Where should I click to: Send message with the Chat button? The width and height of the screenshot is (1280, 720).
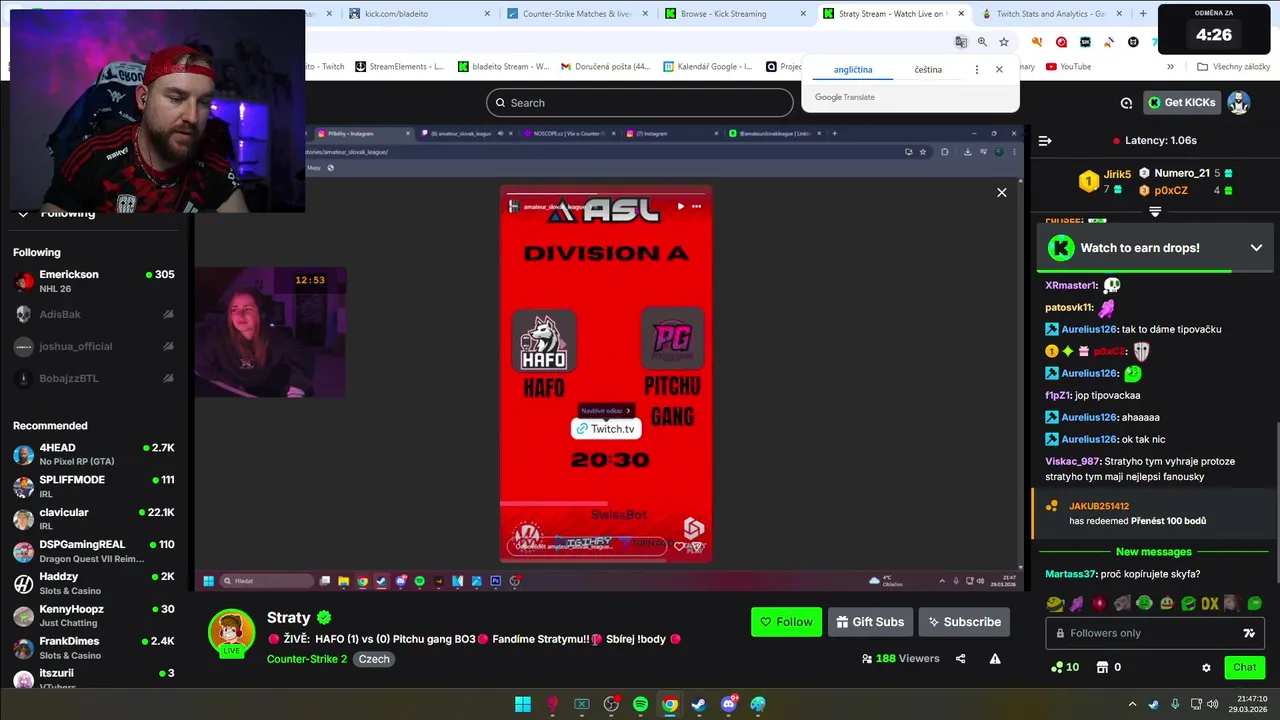1244,667
